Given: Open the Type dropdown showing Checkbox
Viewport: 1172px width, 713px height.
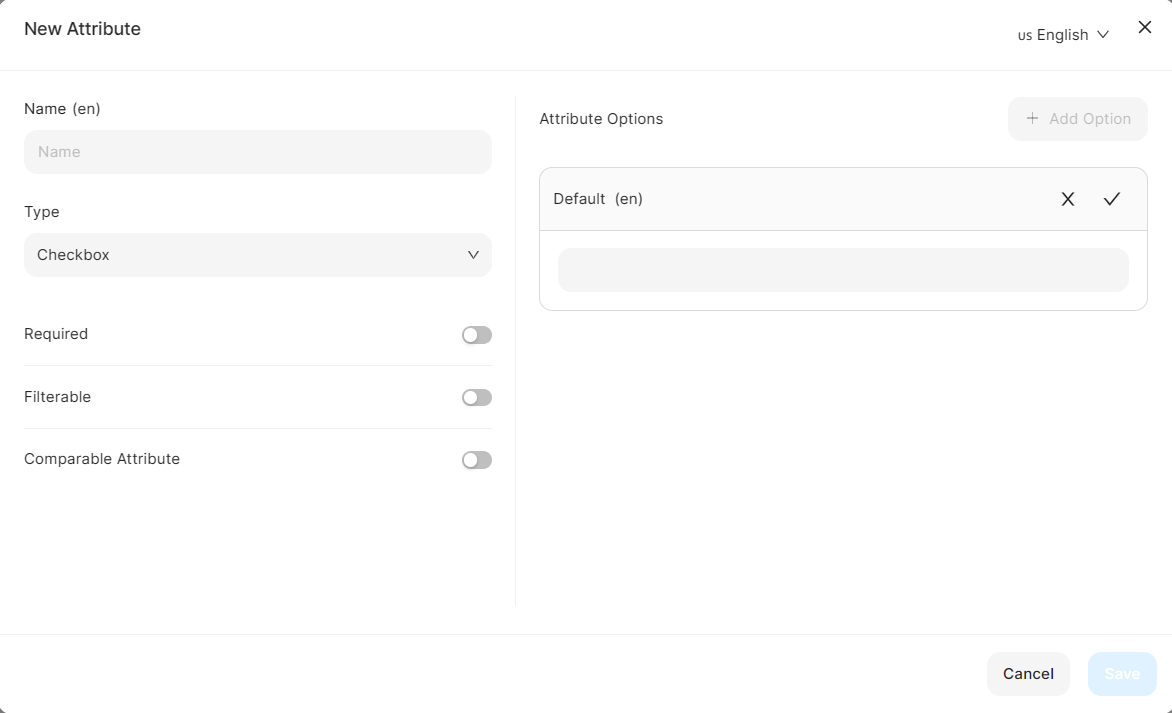Looking at the screenshot, I should pyautogui.click(x=257, y=255).
